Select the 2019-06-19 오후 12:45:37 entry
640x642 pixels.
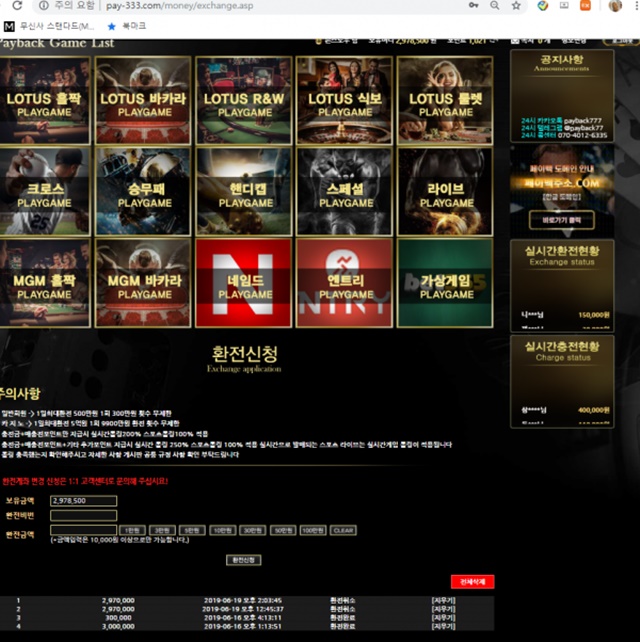(243, 609)
